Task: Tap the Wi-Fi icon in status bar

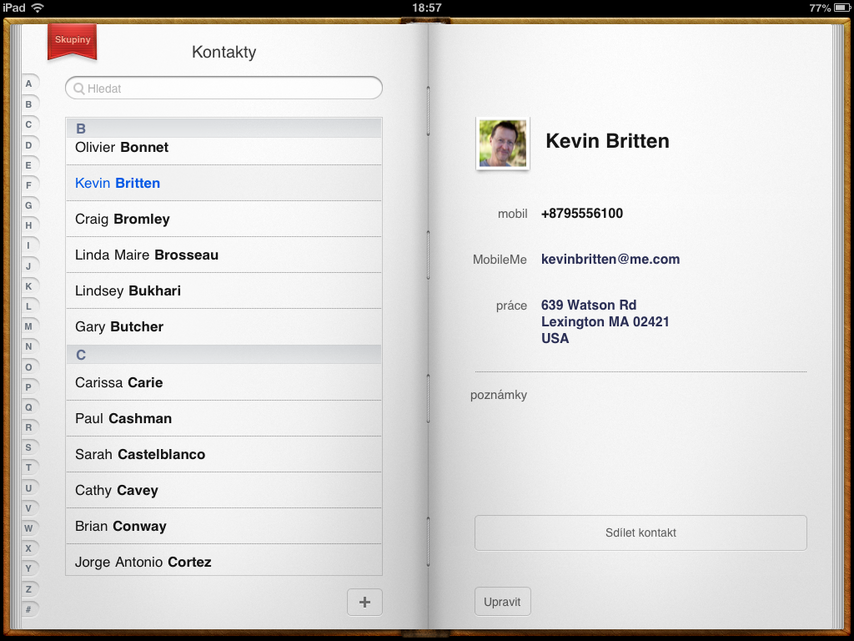Action: pos(37,7)
